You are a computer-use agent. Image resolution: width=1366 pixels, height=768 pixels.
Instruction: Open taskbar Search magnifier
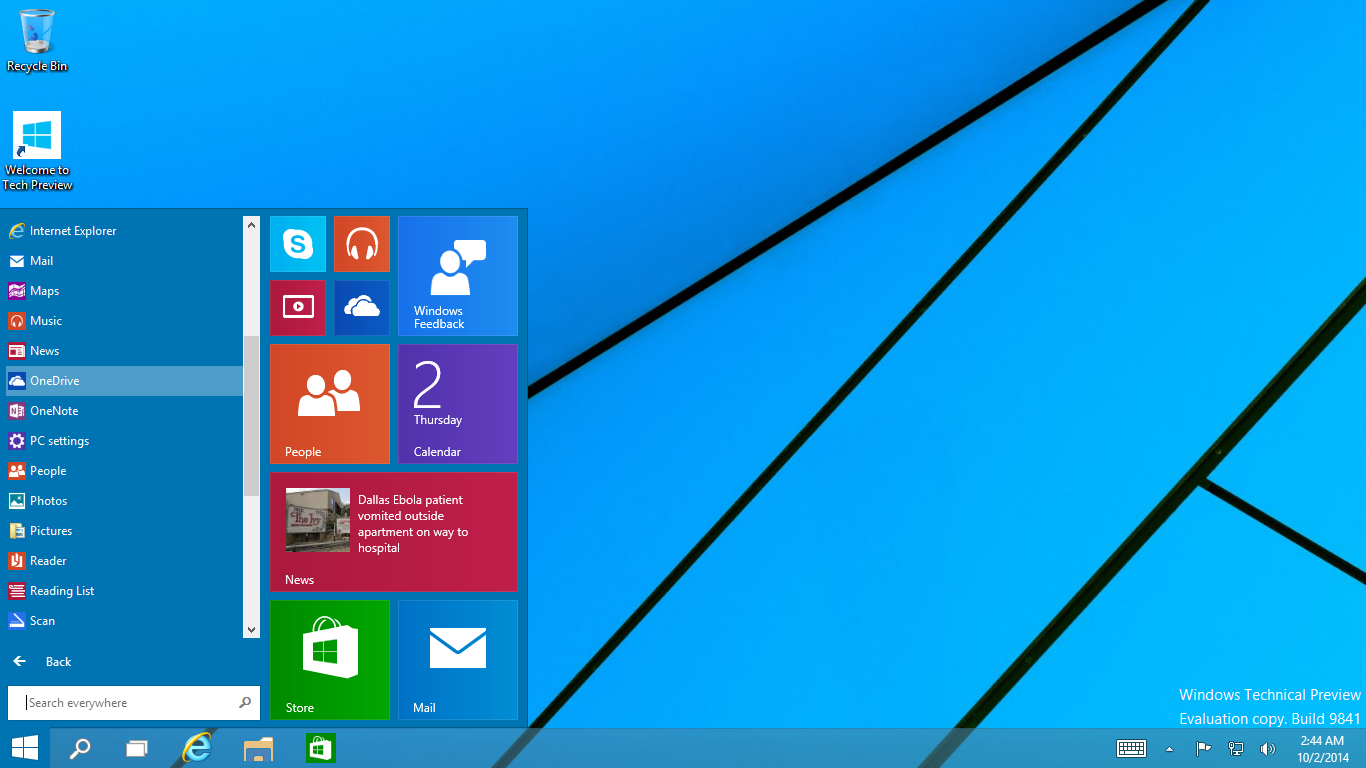79,748
